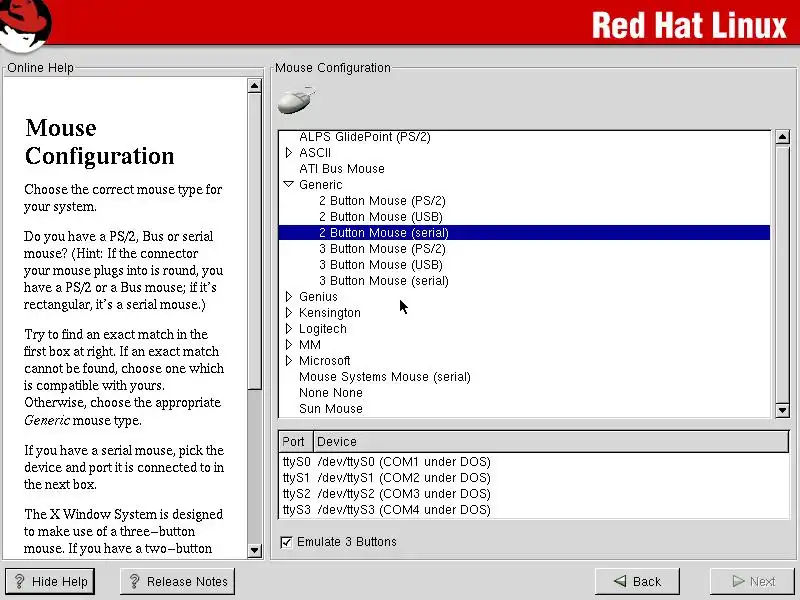Expand the MM mouse category
Viewport: 800px width, 600px height.
click(289, 344)
